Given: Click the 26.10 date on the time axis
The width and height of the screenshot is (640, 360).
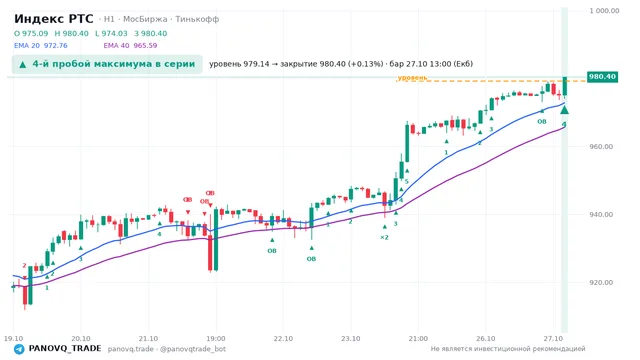Looking at the screenshot, I should (x=485, y=339).
